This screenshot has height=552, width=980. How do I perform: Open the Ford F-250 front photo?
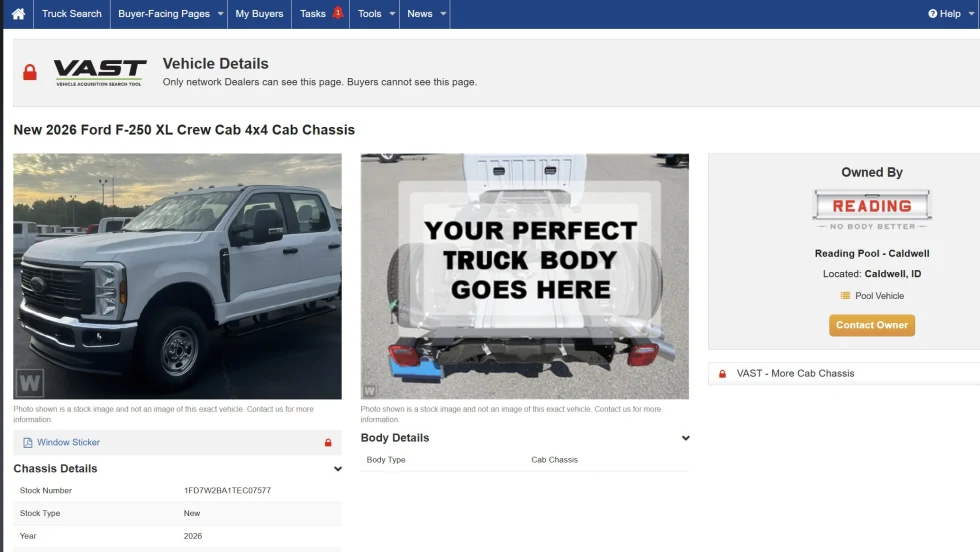[x=178, y=276]
